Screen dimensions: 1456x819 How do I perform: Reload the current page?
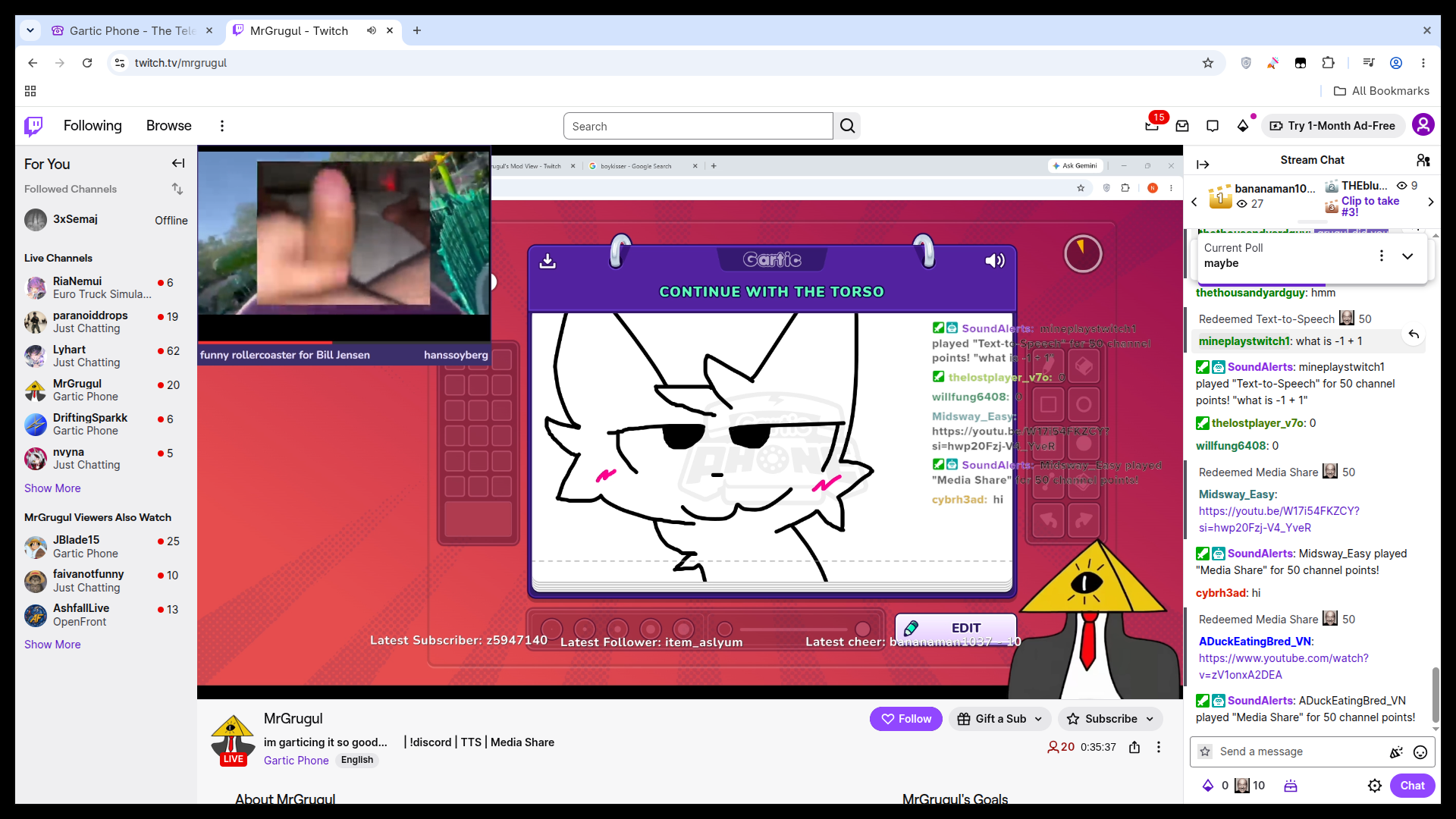tap(87, 63)
